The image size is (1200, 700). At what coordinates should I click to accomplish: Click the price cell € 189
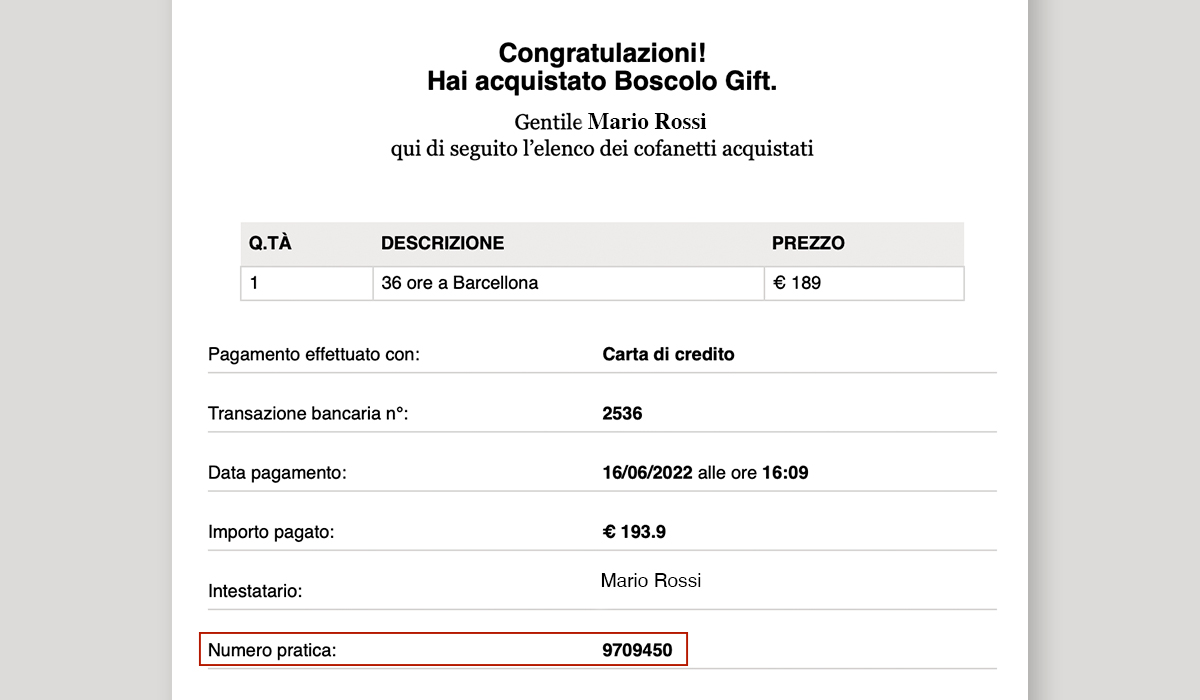864,283
